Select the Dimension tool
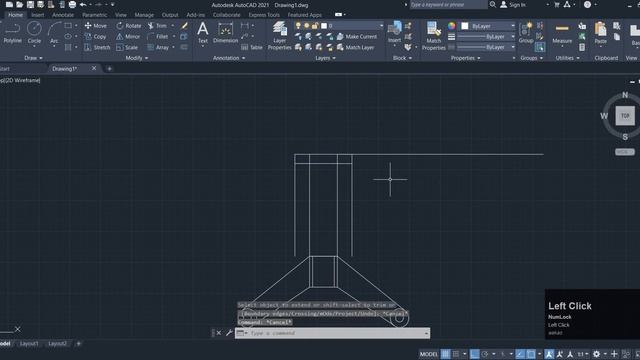This screenshot has height=360, width=640. pyautogui.click(x=225, y=33)
